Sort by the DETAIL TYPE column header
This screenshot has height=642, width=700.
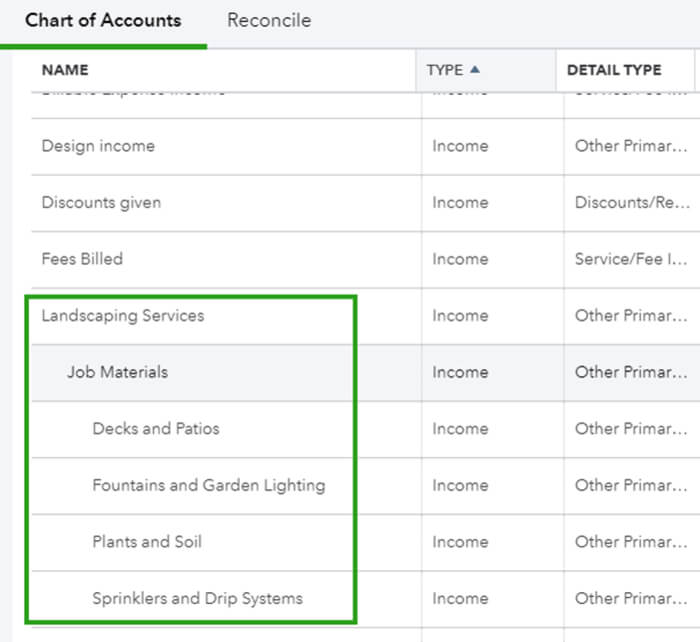(x=614, y=70)
